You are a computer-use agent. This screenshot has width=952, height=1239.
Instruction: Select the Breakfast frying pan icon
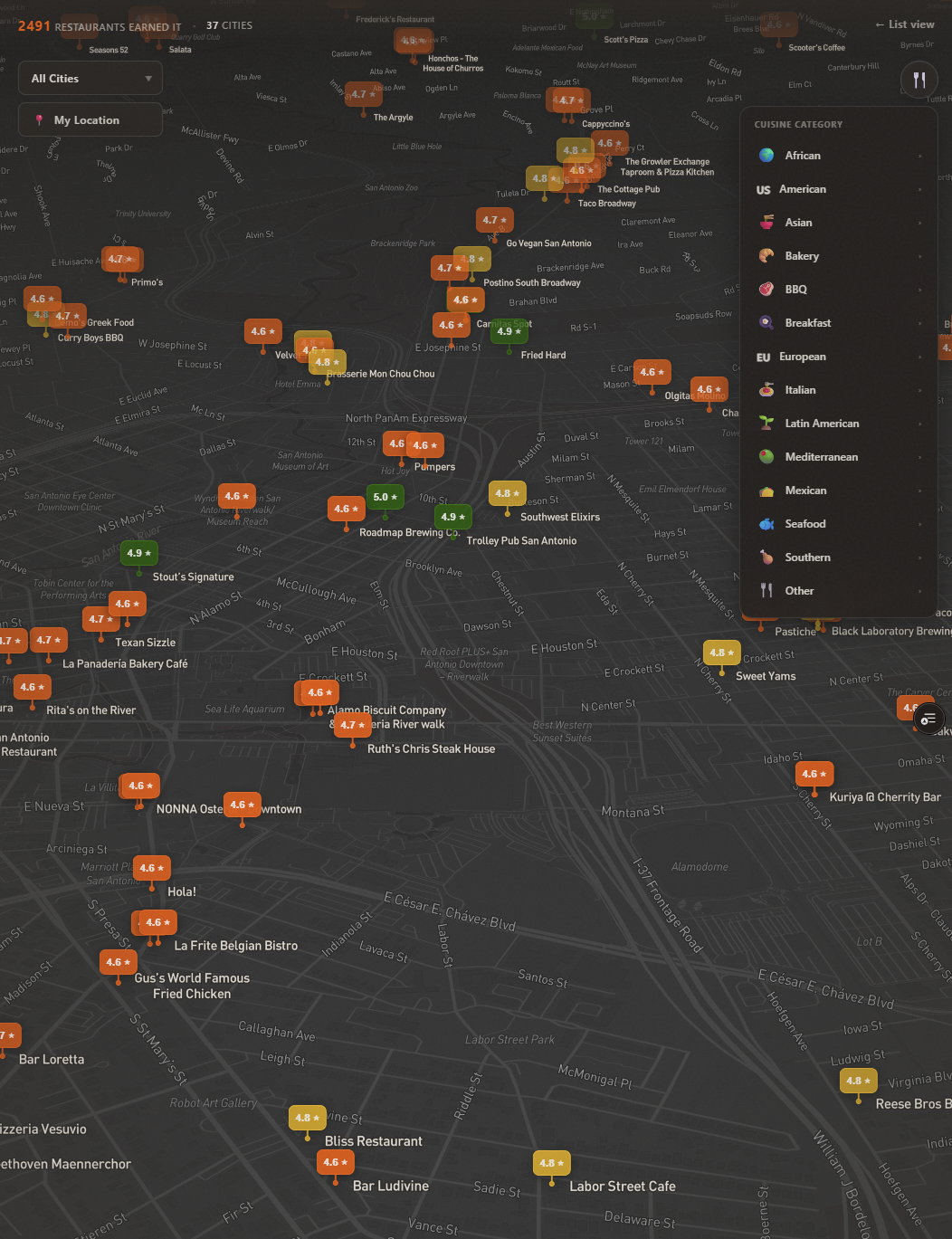click(x=766, y=323)
